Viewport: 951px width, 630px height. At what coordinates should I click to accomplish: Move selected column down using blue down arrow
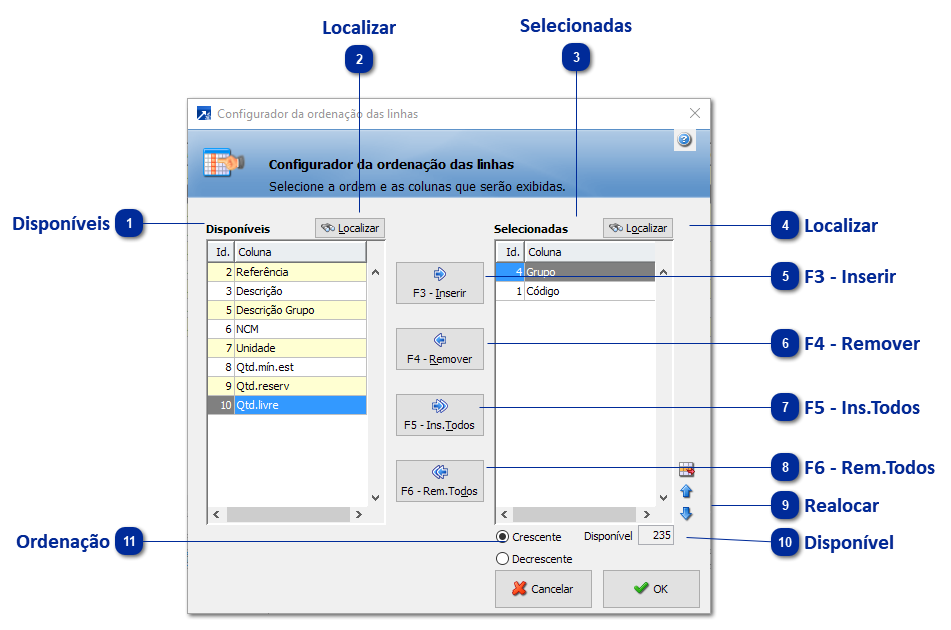tap(687, 514)
